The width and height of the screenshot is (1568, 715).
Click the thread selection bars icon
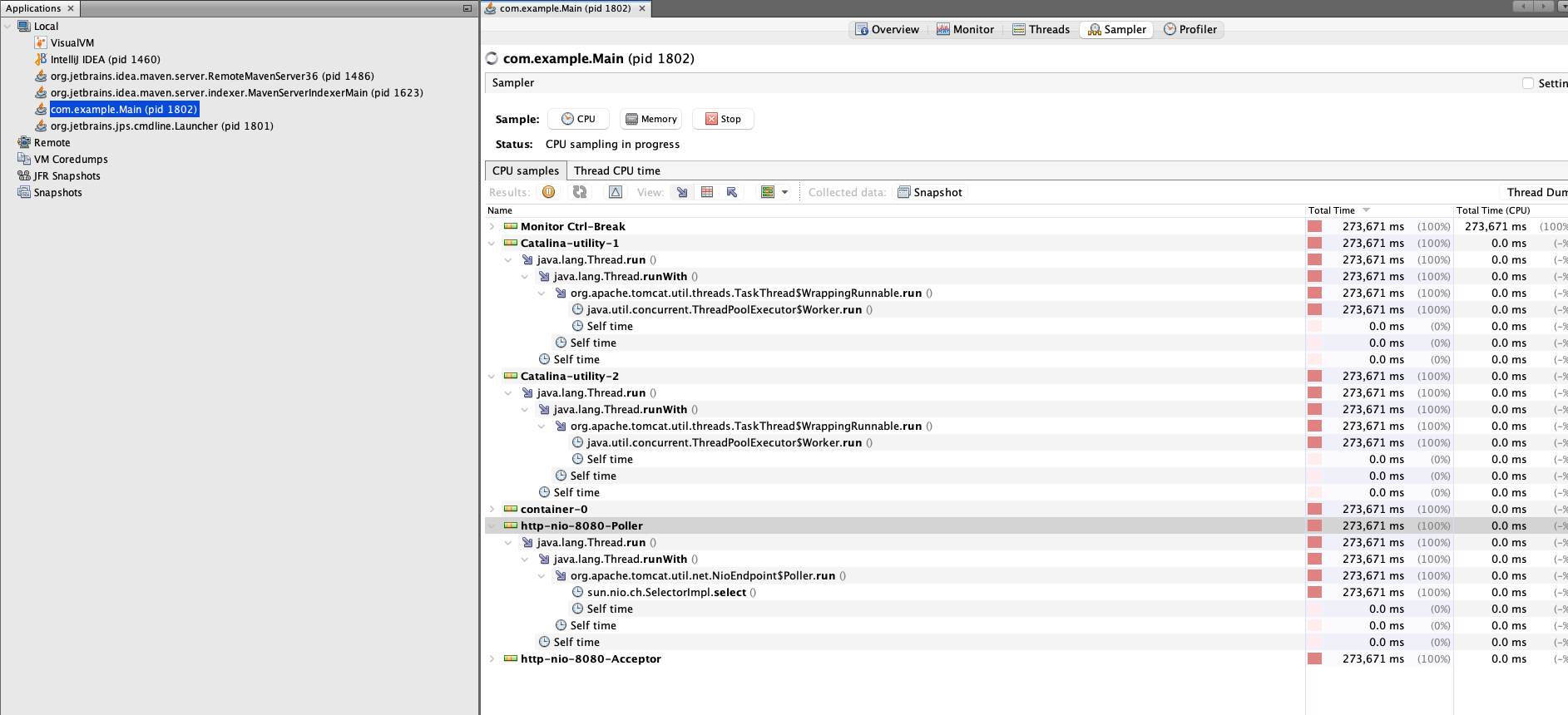pos(768,192)
